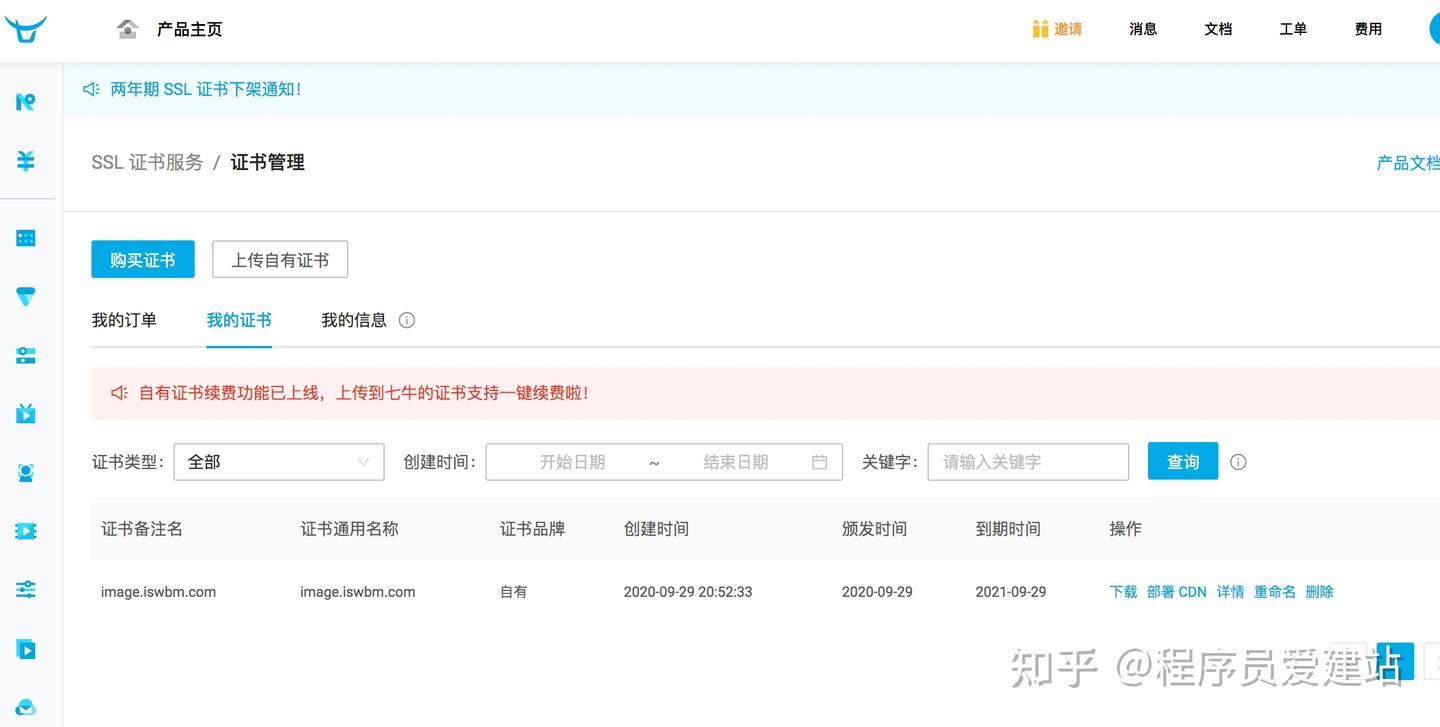Open the 证书类型 dropdown showing 全部
1440x727 pixels.
click(x=279, y=462)
